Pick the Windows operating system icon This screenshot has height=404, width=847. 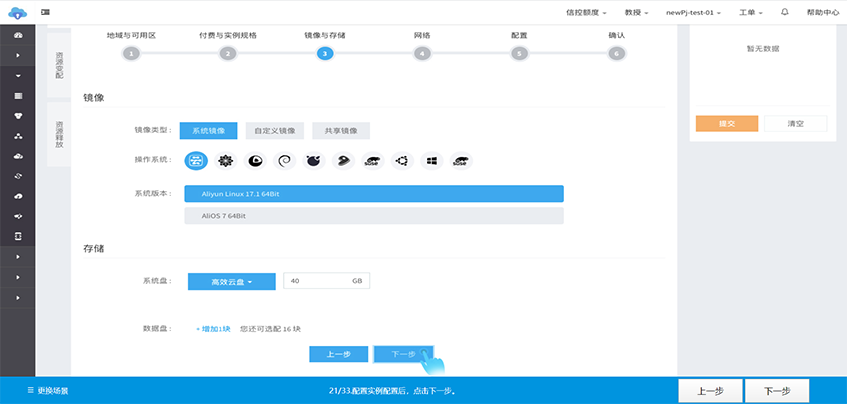431,160
